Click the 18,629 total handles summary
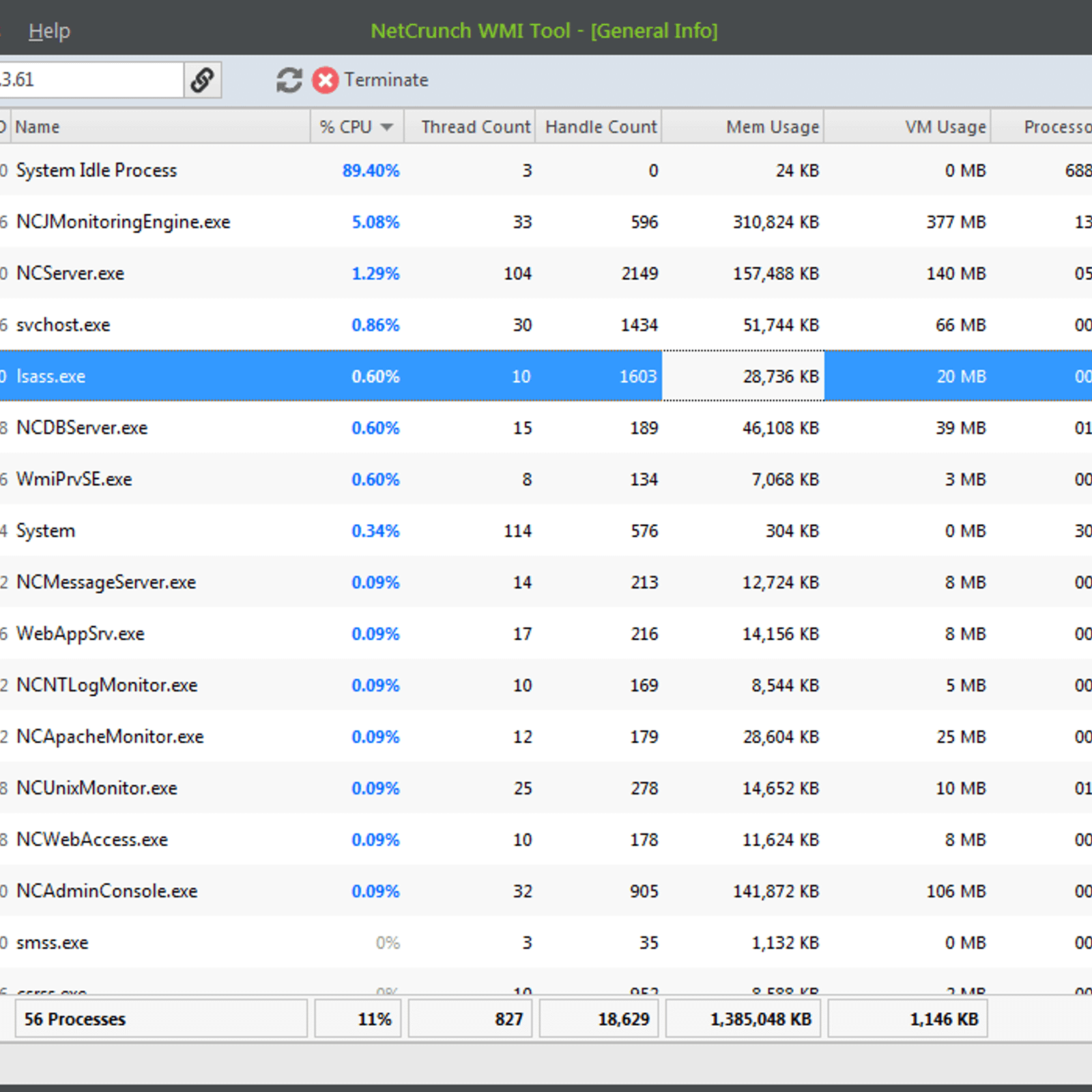This screenshot has height=1092, width=1092. pyautogui.click(x=599, y=1019)
